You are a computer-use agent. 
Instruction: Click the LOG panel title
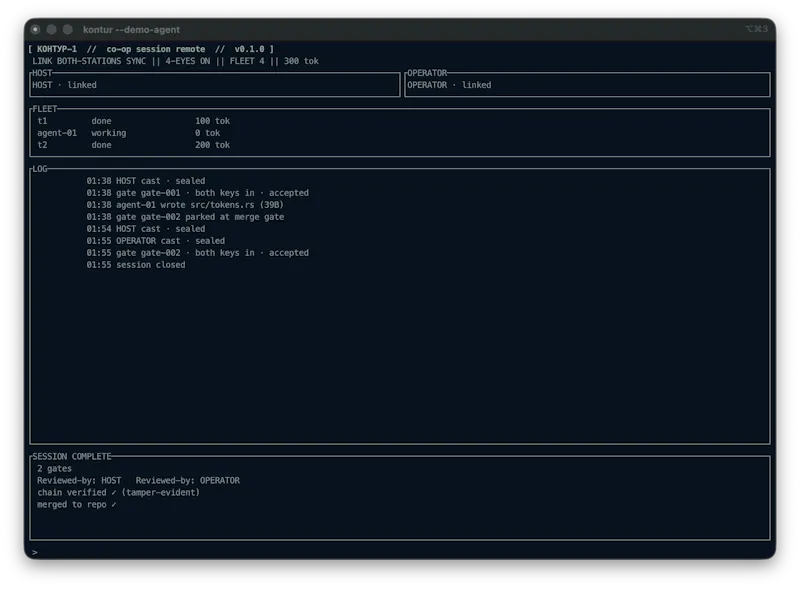(40, 168)
